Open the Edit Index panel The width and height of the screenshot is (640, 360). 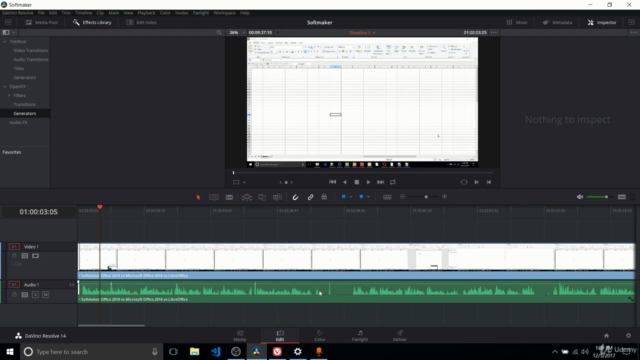click(x=142, y=22)
